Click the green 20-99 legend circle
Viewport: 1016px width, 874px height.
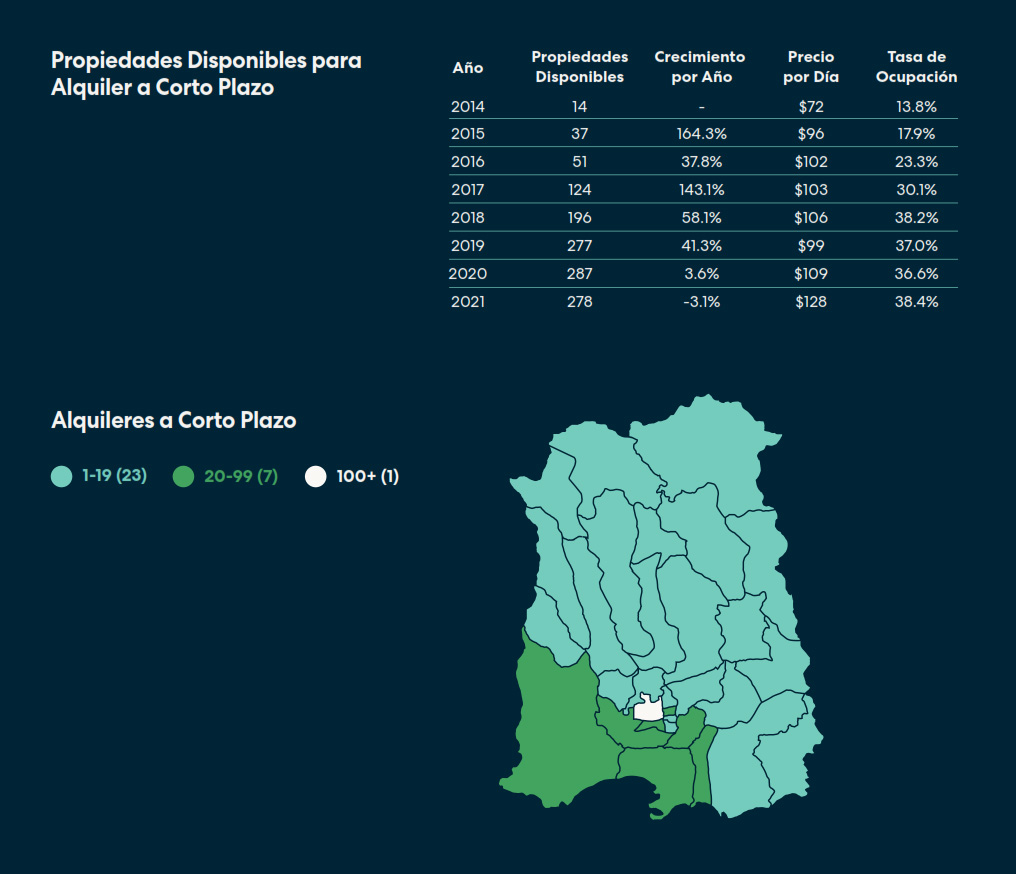[183, 477]
